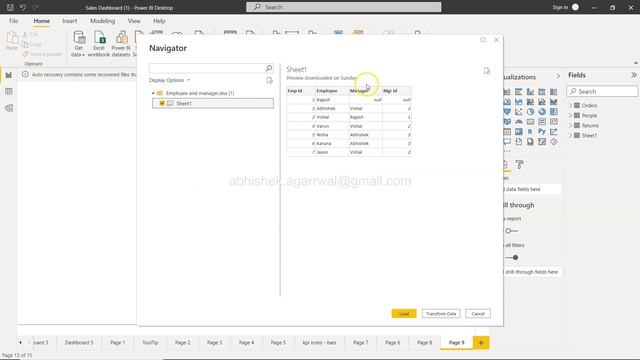
Task: Collapse Employee and manager.xlsx tree node
Action: coord(153,93)
